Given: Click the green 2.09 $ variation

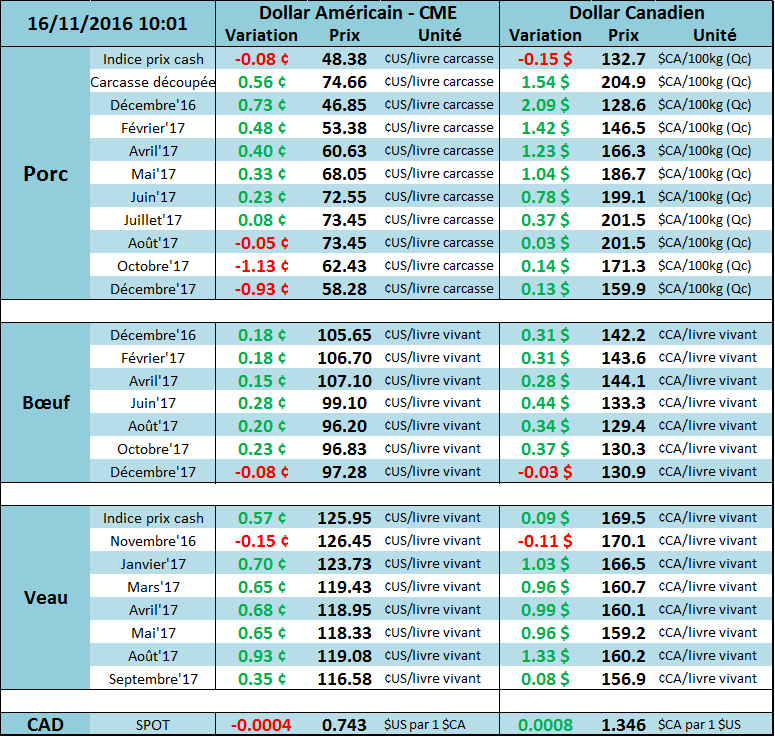Looking at the screenshot, I should [546, 105].
